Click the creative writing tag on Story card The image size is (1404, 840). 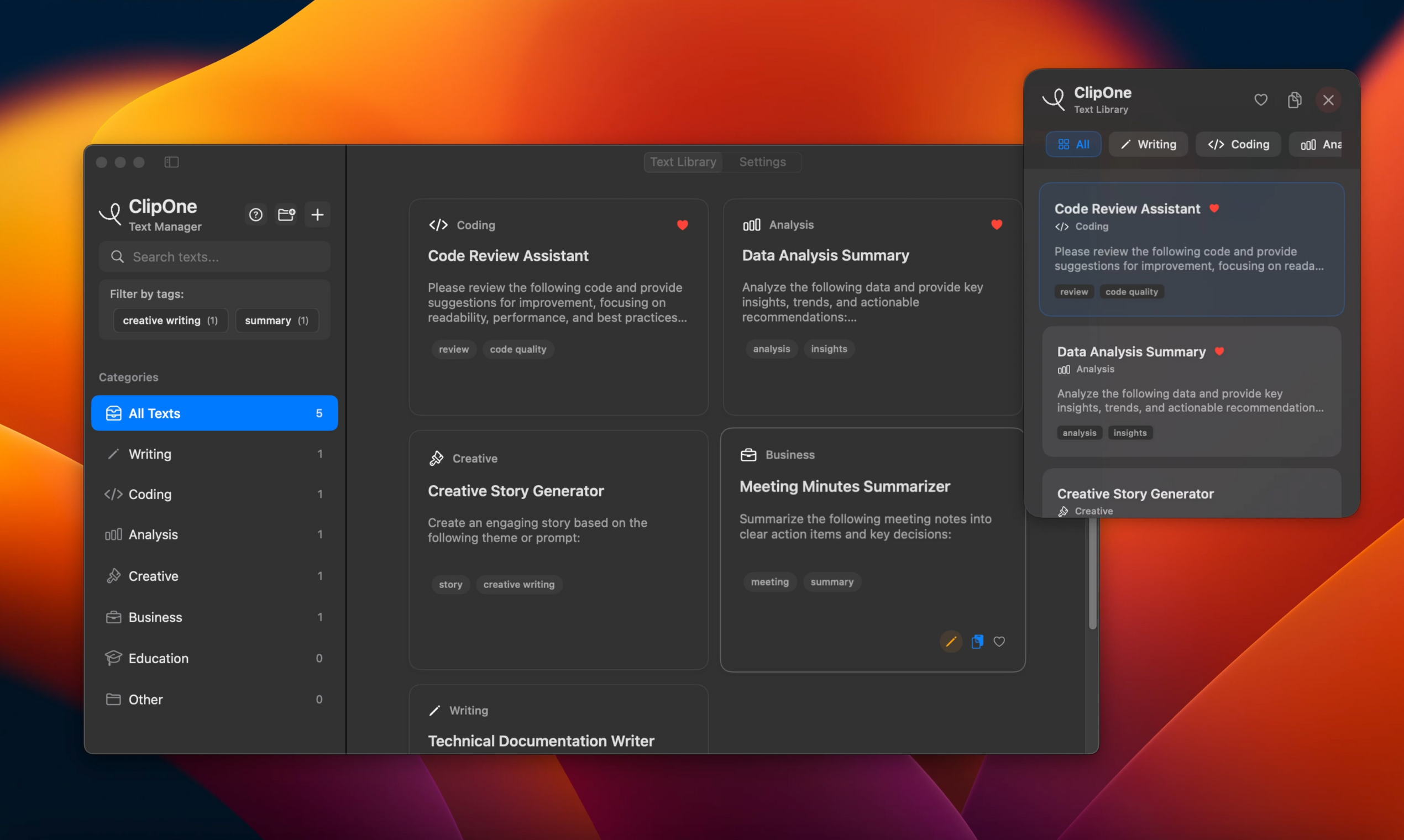click(x=518, y=584)
